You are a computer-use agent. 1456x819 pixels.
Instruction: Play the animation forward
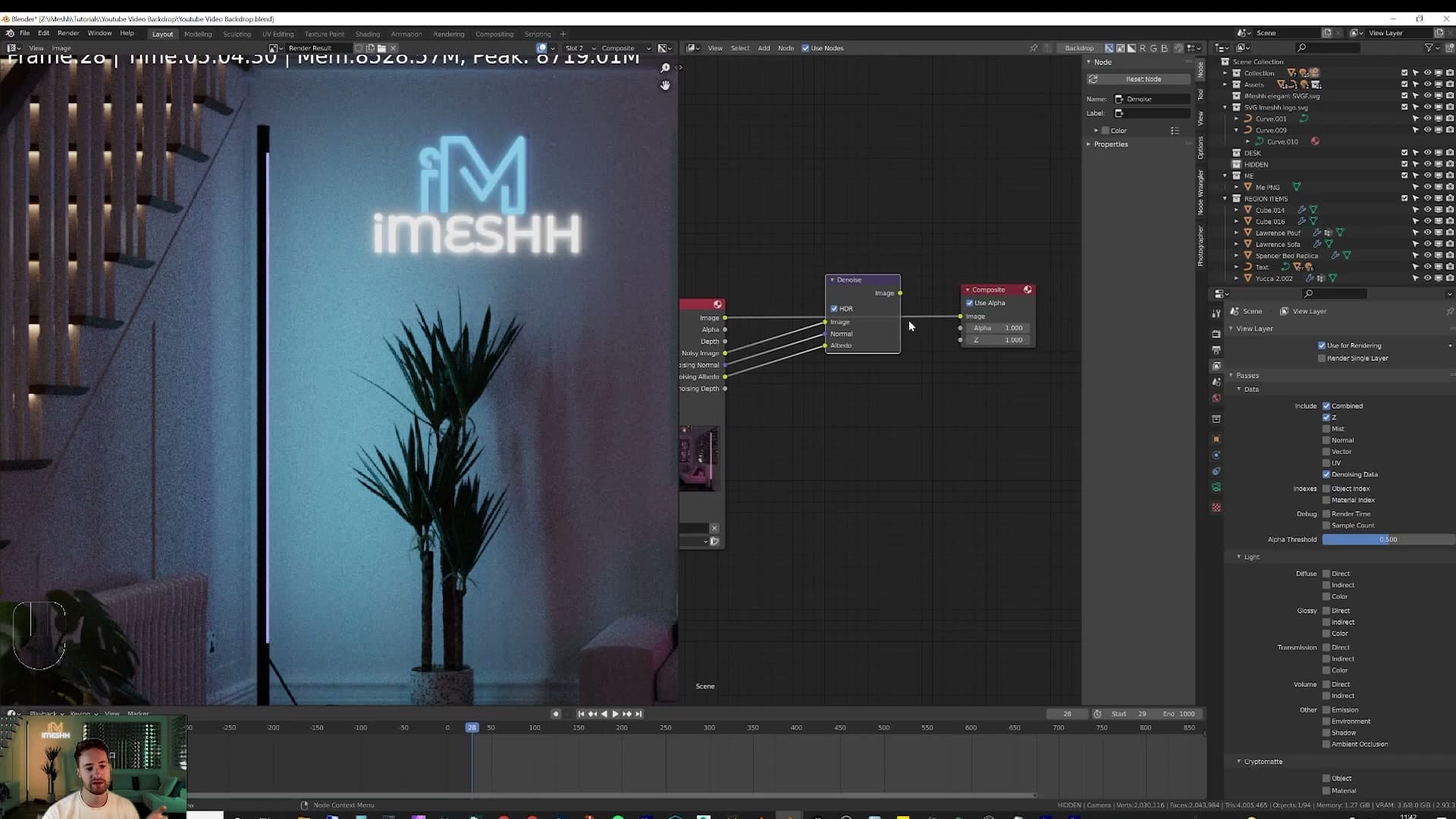[x=615, y=714]
